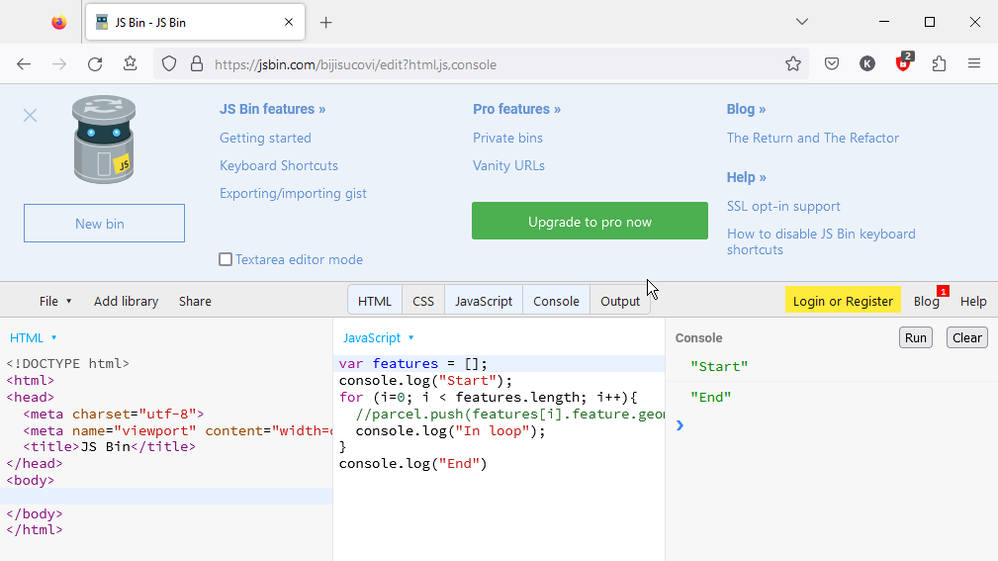
Task: Close the JS Bin browser tab
Action: click(288, 22)
